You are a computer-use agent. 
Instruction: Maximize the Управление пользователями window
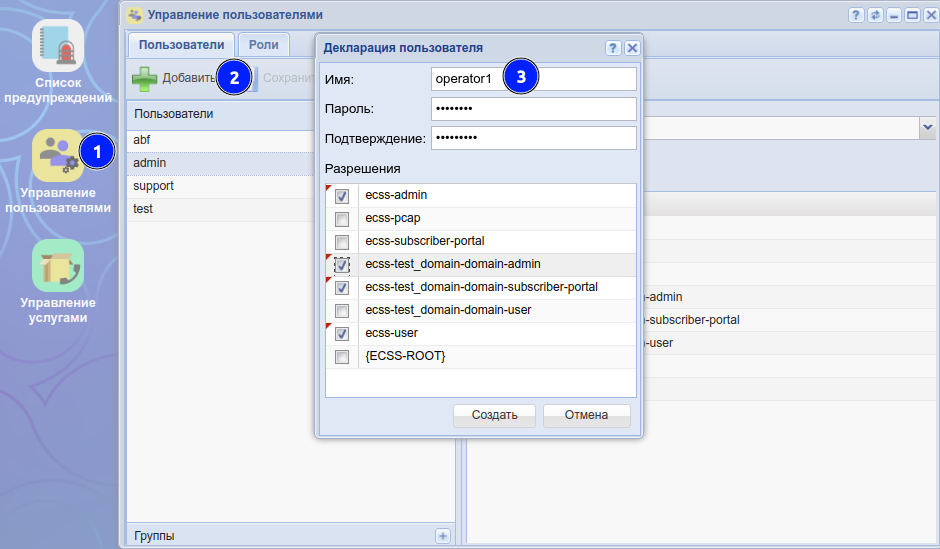[912, 15]
